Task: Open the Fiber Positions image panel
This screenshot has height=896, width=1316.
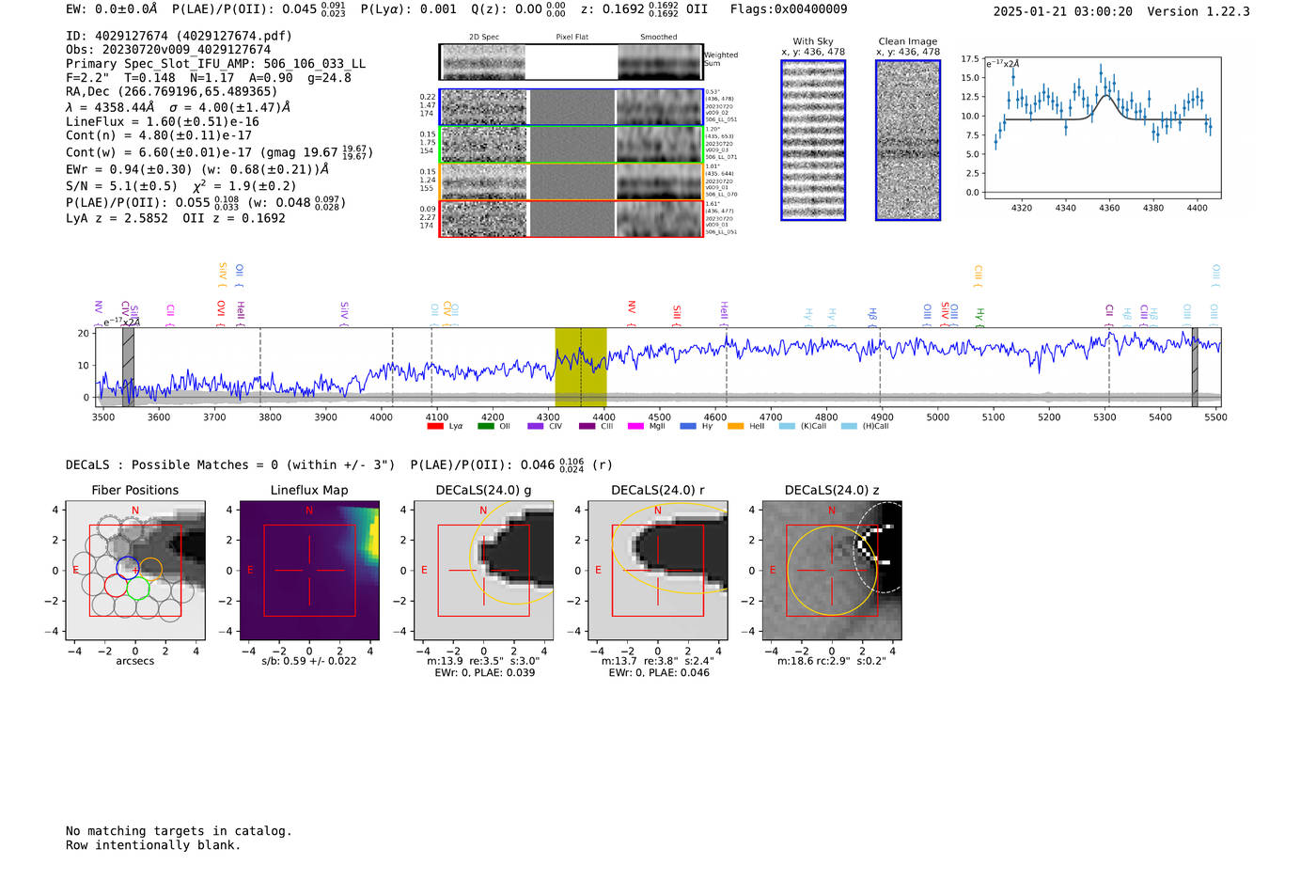Action: (x=135, y=570)
